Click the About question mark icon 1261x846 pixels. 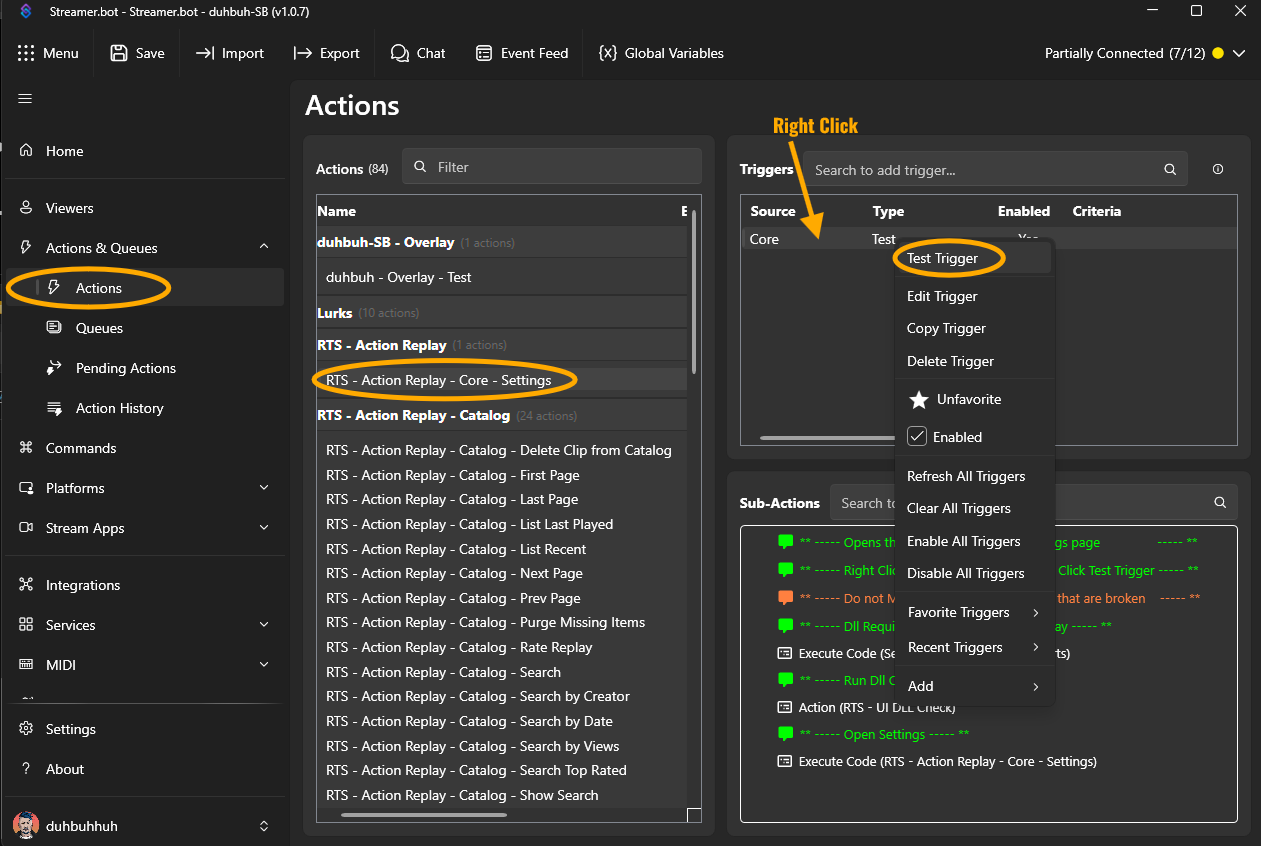click(27, 769)
